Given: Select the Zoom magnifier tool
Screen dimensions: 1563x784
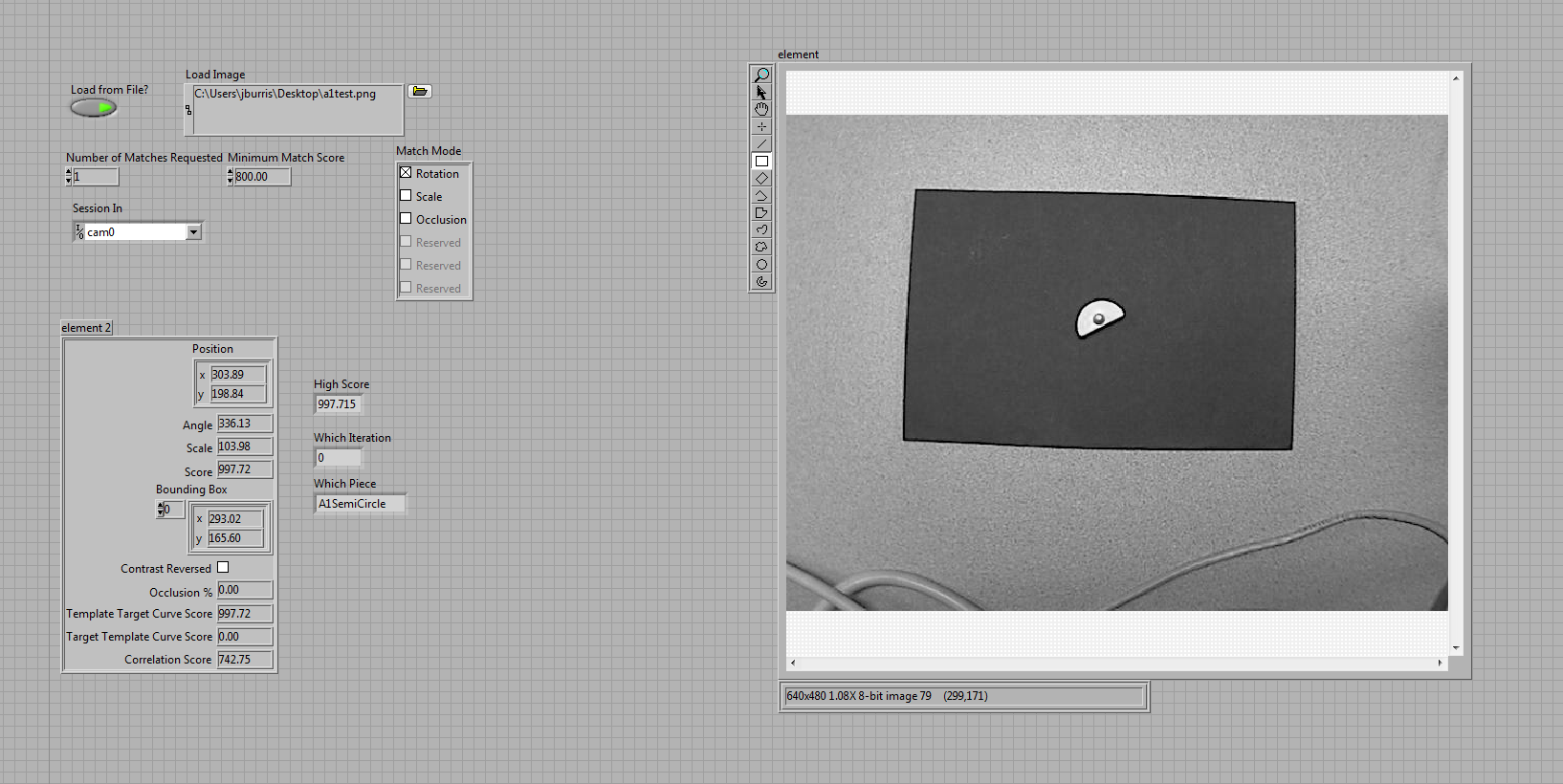Looking at the screenshot, I should pos(761,75).
